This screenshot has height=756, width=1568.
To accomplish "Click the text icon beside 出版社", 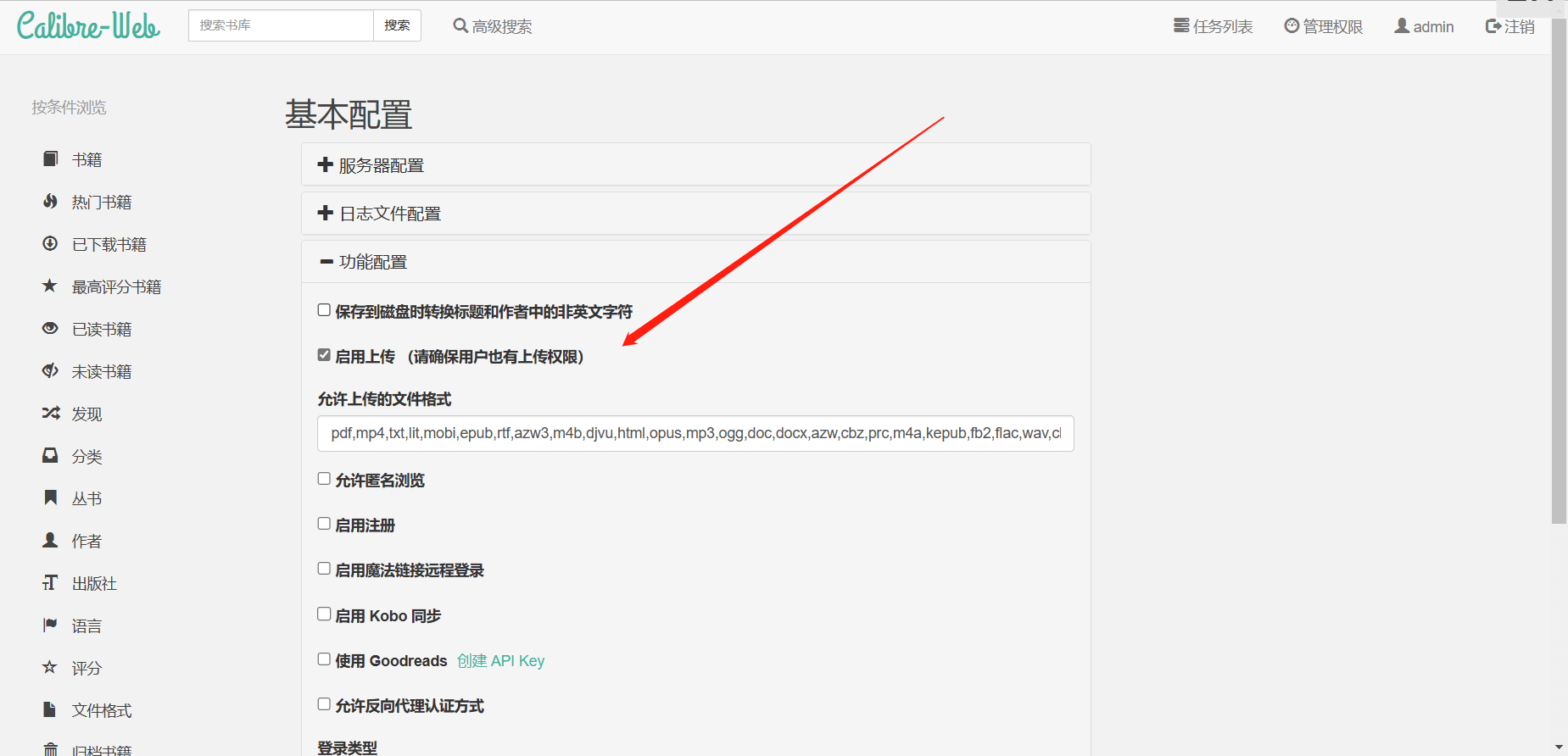I will click(51, 582).
